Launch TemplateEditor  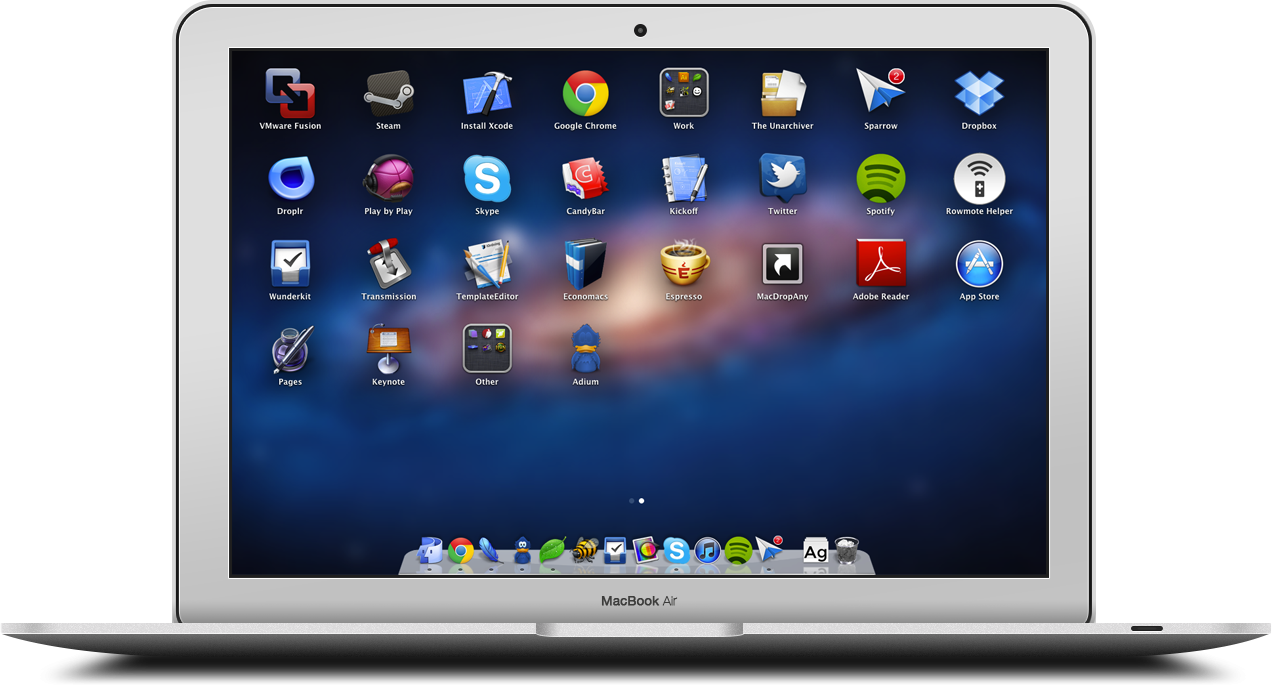[487, 264]
